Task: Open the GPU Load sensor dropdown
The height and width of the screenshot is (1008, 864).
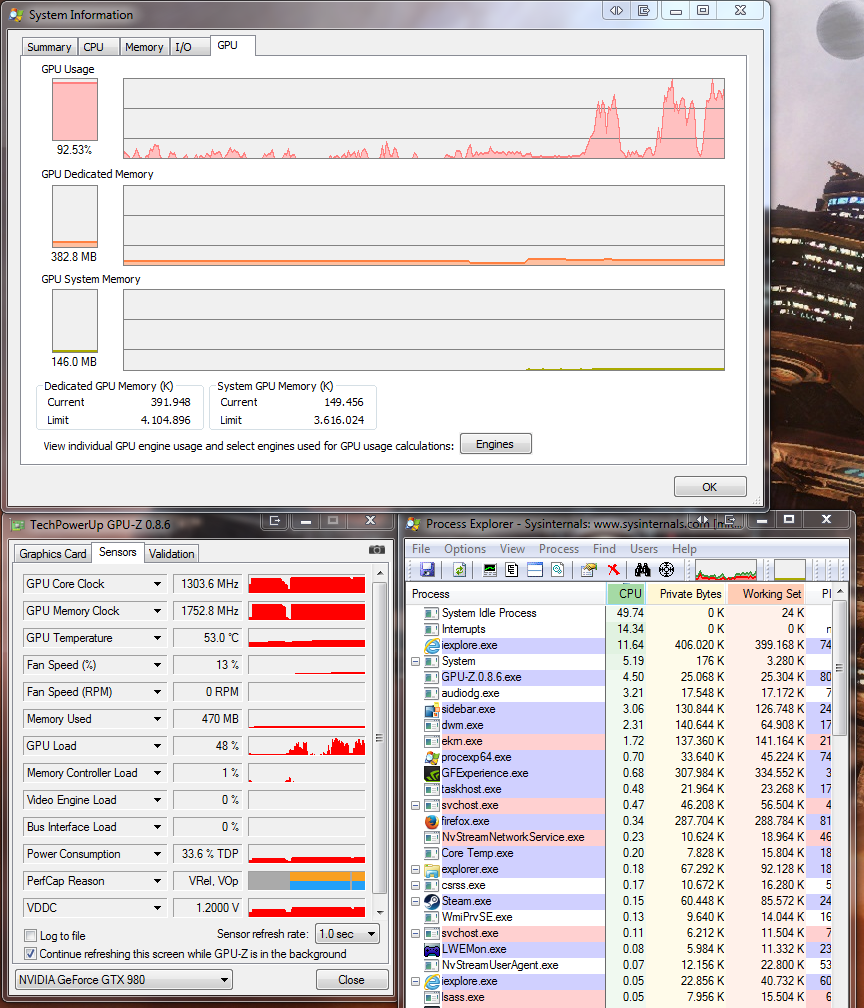Action: click(x=158, y=746)
